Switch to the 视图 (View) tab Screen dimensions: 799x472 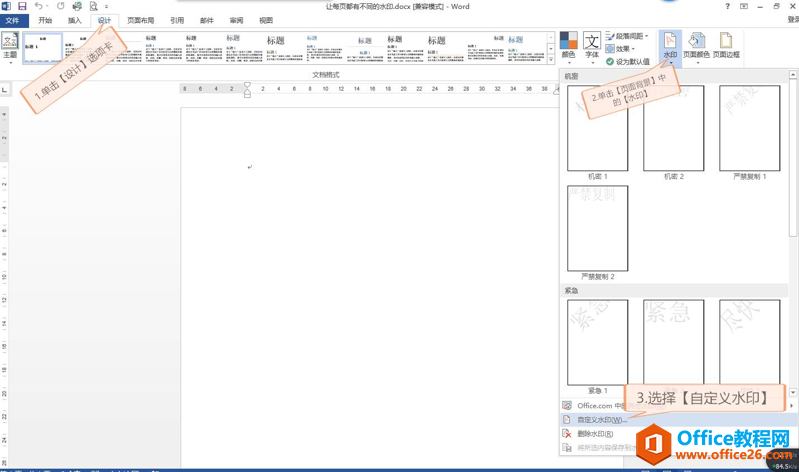point(266,20)
